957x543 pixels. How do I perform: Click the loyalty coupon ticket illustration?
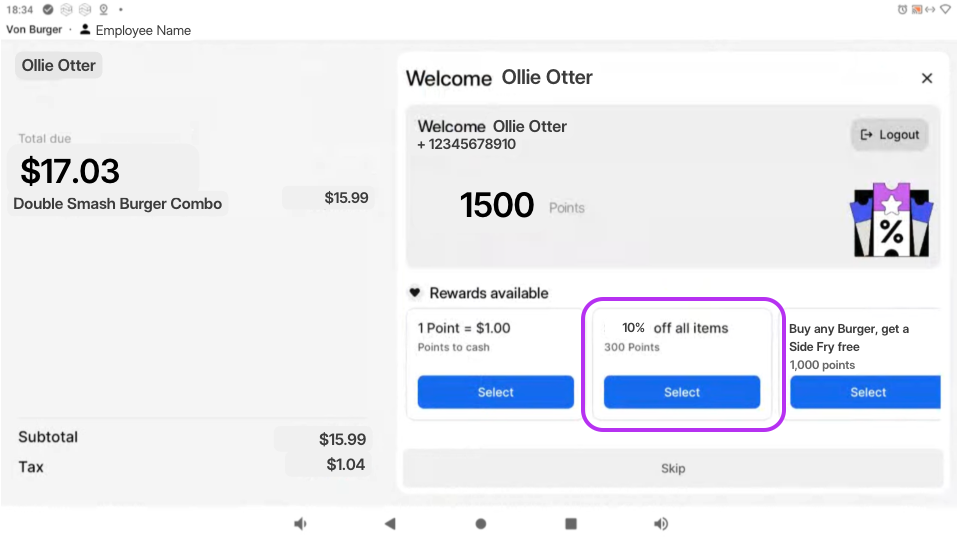point(890,220)
